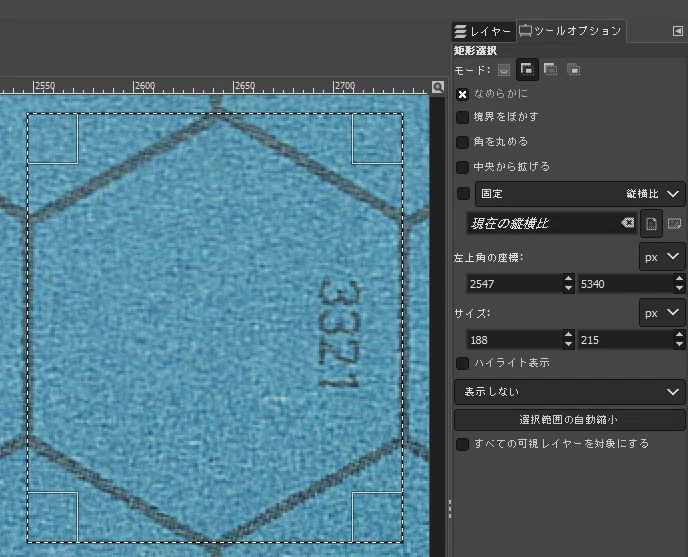Click the bottom-right selection corner handle
This screenshot has height=557, width=688.
tap(377, 517)
